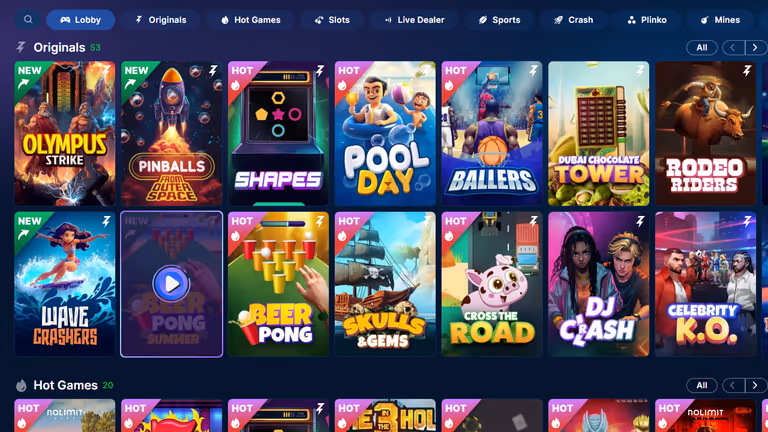
Task: Click the flame icon beside Hot Games heading
Action: tap(21, 385)
